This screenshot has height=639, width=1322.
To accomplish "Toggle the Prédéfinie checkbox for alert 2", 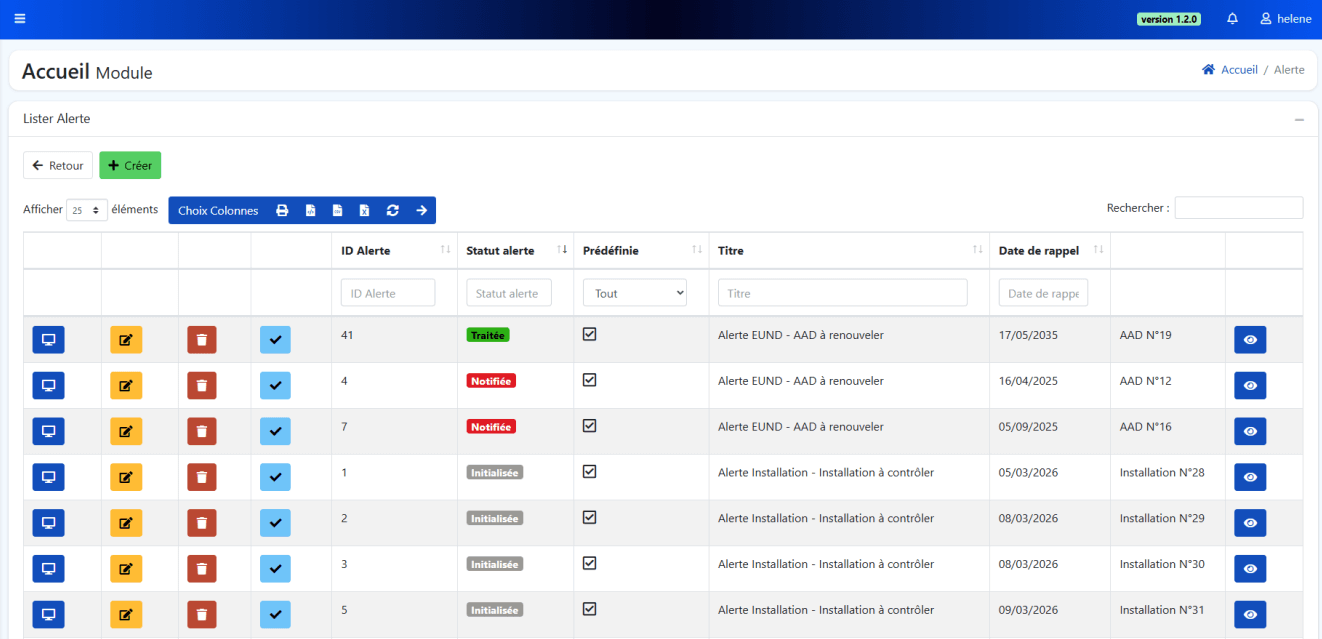I will point(590,518).
